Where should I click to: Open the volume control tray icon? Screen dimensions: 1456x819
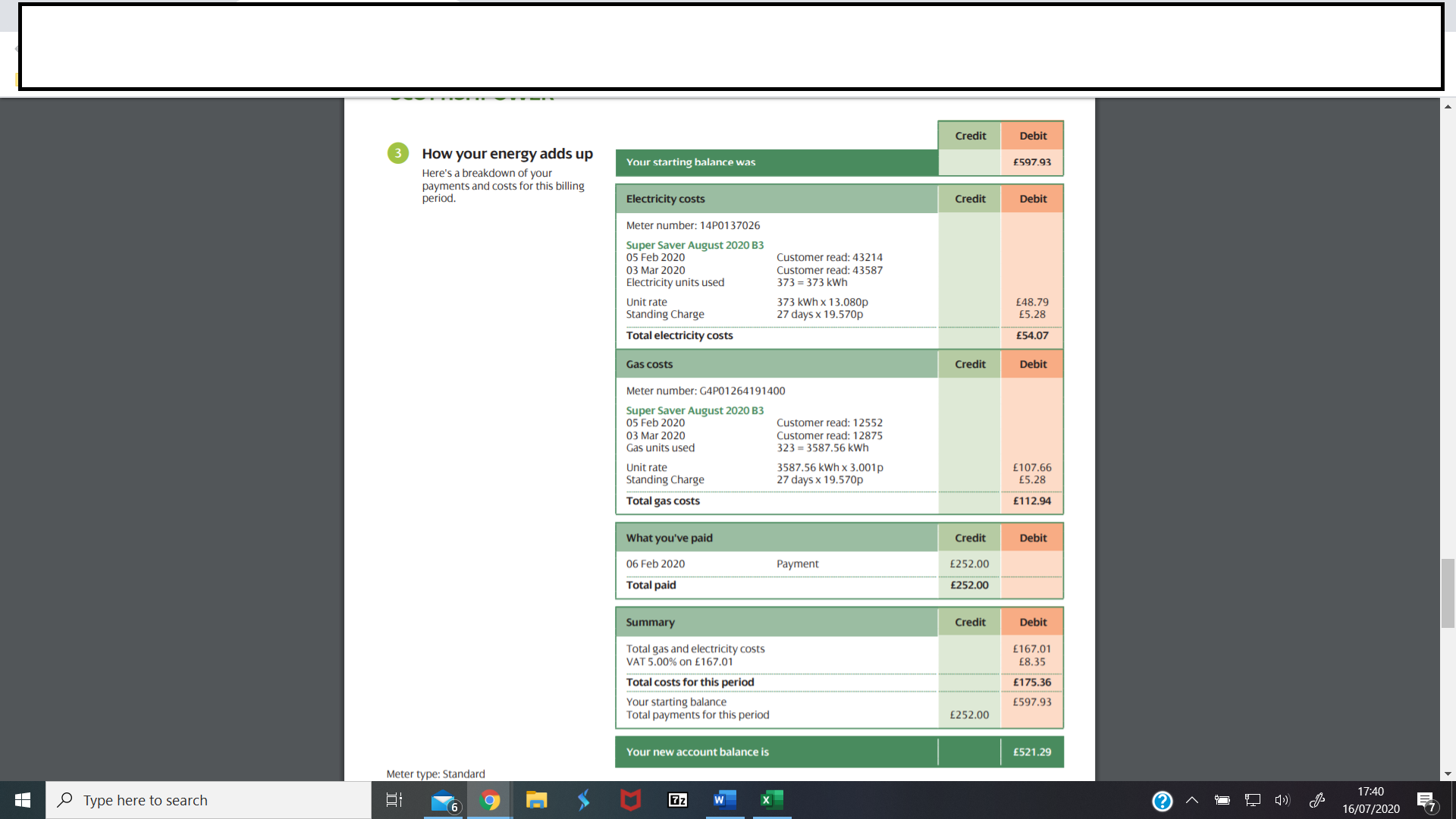1282,800
